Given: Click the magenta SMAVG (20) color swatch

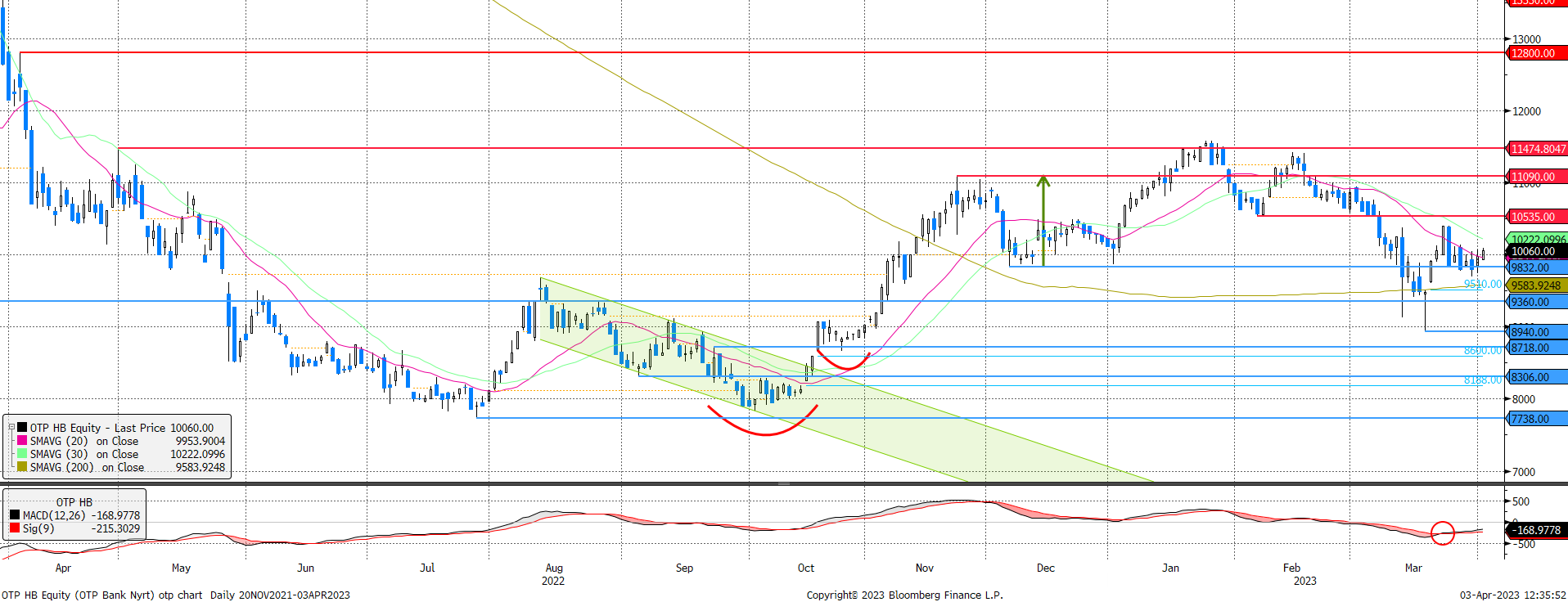Looking at the screenshot, I should pos(22,440).
